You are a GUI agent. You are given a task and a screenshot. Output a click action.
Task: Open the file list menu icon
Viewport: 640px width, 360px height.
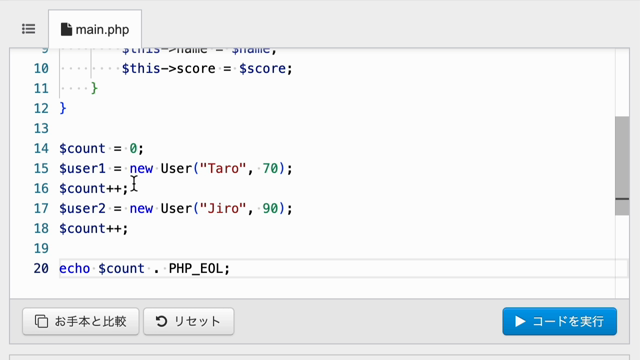(29, 29)
